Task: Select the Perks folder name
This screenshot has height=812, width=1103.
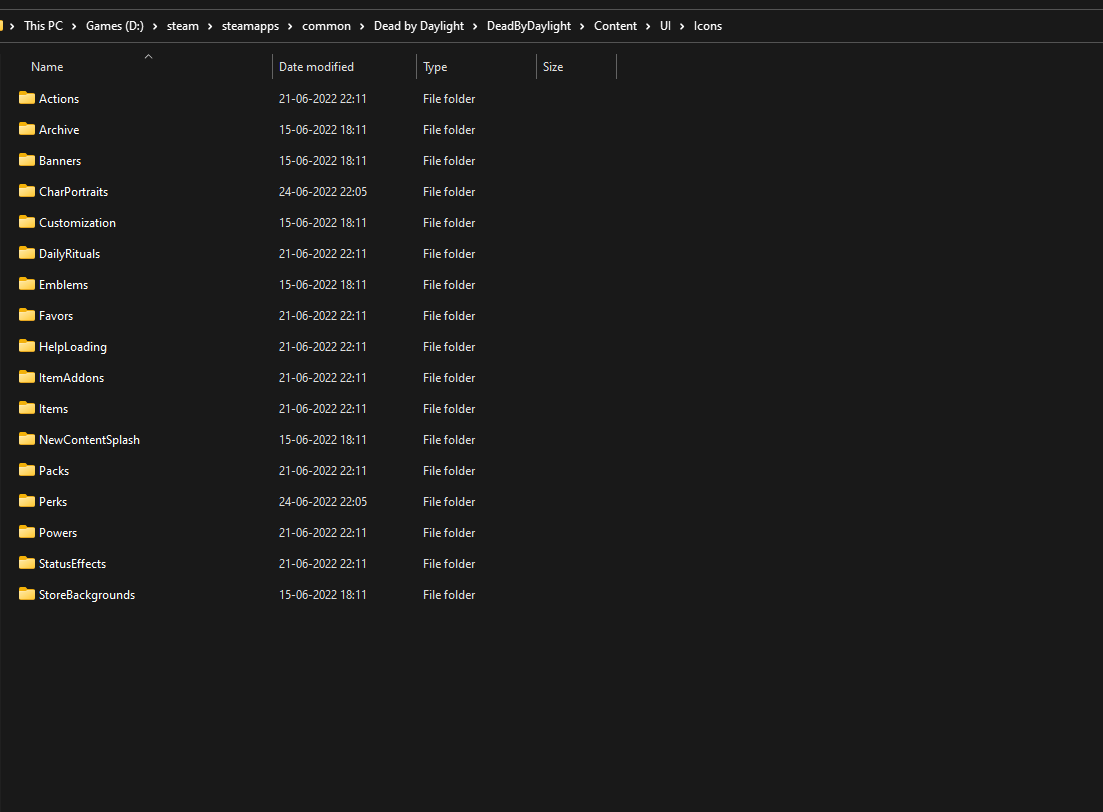Action: [53, 502]
